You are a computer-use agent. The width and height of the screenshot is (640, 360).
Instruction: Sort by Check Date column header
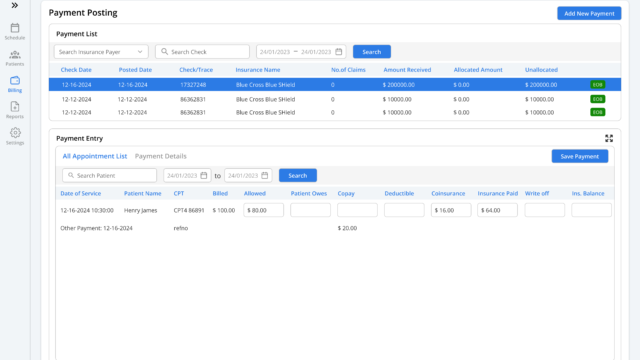click(x=76, y=70)
